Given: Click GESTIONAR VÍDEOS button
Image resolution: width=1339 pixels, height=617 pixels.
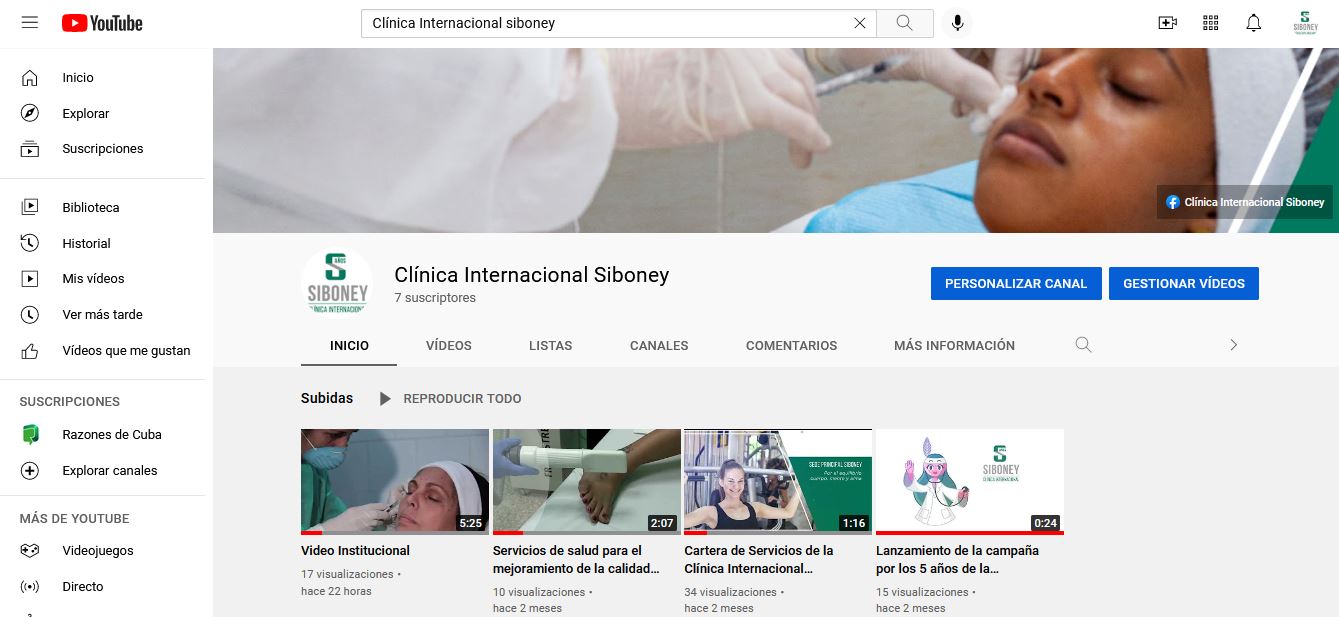Looking at the screenshot, I should [1183, 284].
